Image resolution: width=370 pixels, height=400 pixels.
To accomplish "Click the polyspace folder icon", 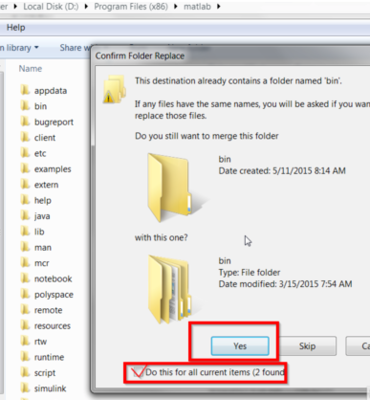I will (x=25, y=294).
